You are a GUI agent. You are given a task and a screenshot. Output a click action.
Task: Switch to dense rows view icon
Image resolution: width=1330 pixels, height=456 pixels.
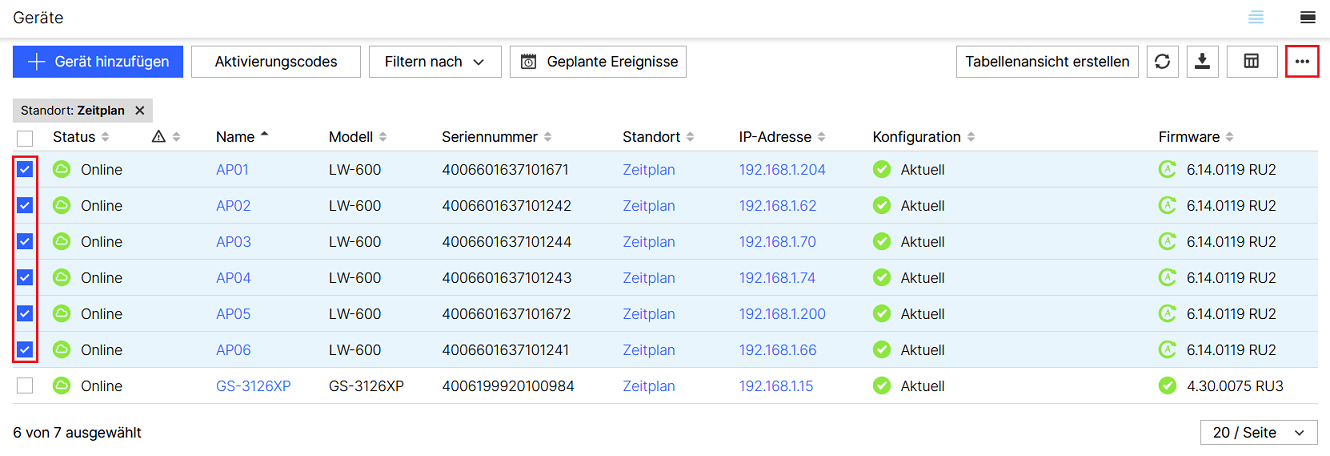(x=1307, y=17)
